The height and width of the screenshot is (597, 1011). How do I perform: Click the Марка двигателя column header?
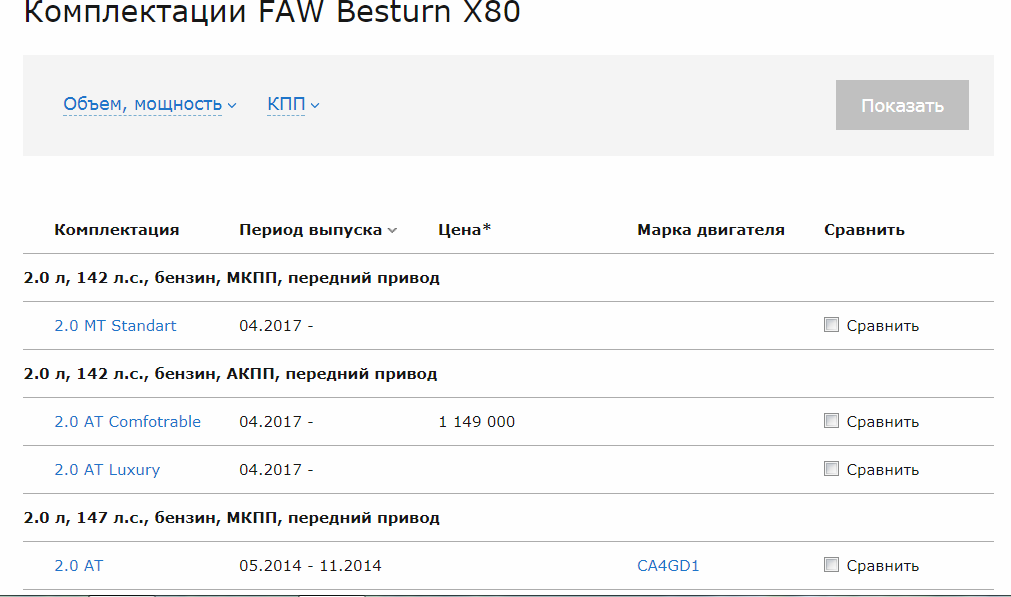click(711, 230)
